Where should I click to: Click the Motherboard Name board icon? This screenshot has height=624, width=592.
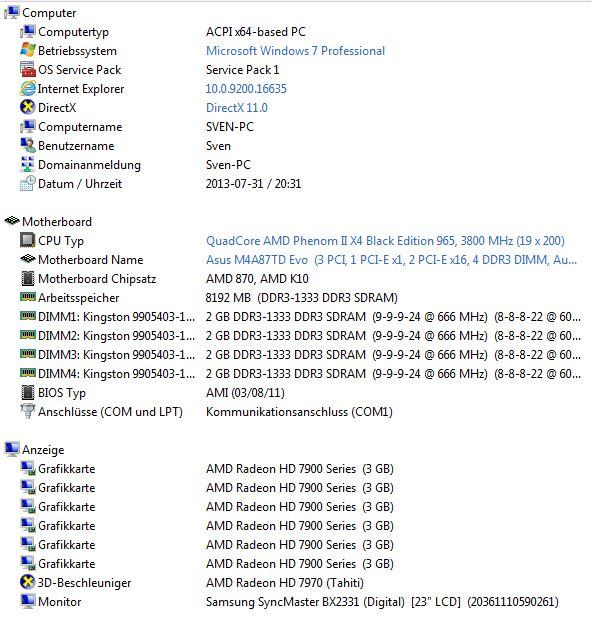pos(27,259)
